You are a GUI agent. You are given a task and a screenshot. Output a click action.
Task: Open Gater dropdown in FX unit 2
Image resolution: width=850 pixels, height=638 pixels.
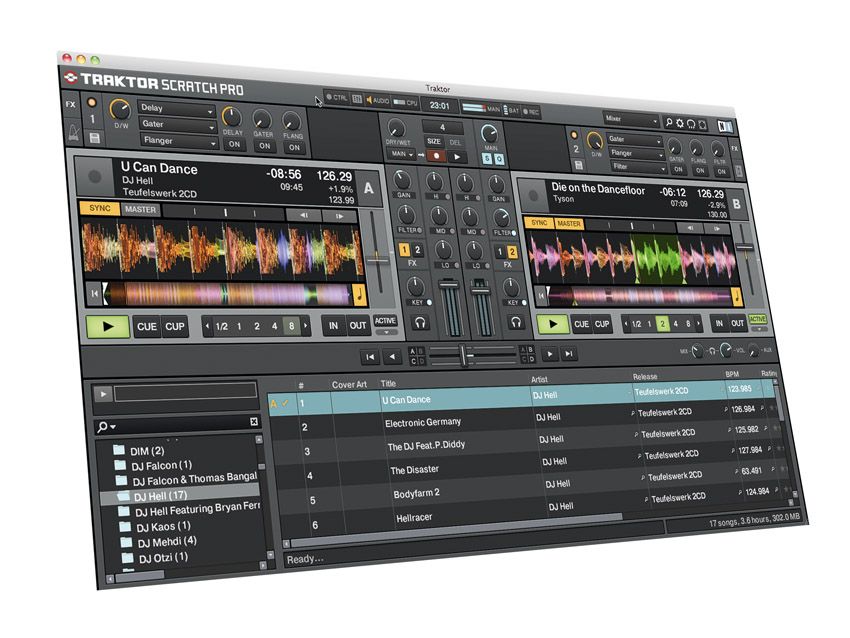coord(635,139)
